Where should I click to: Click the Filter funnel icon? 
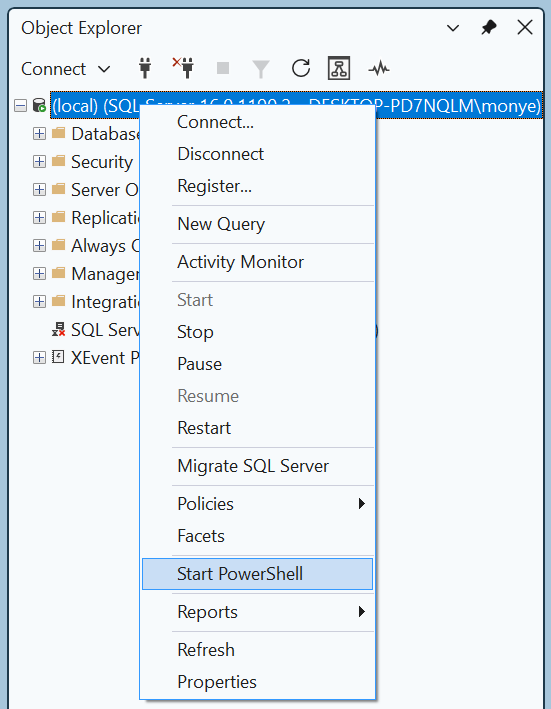[x=261, y=69]
